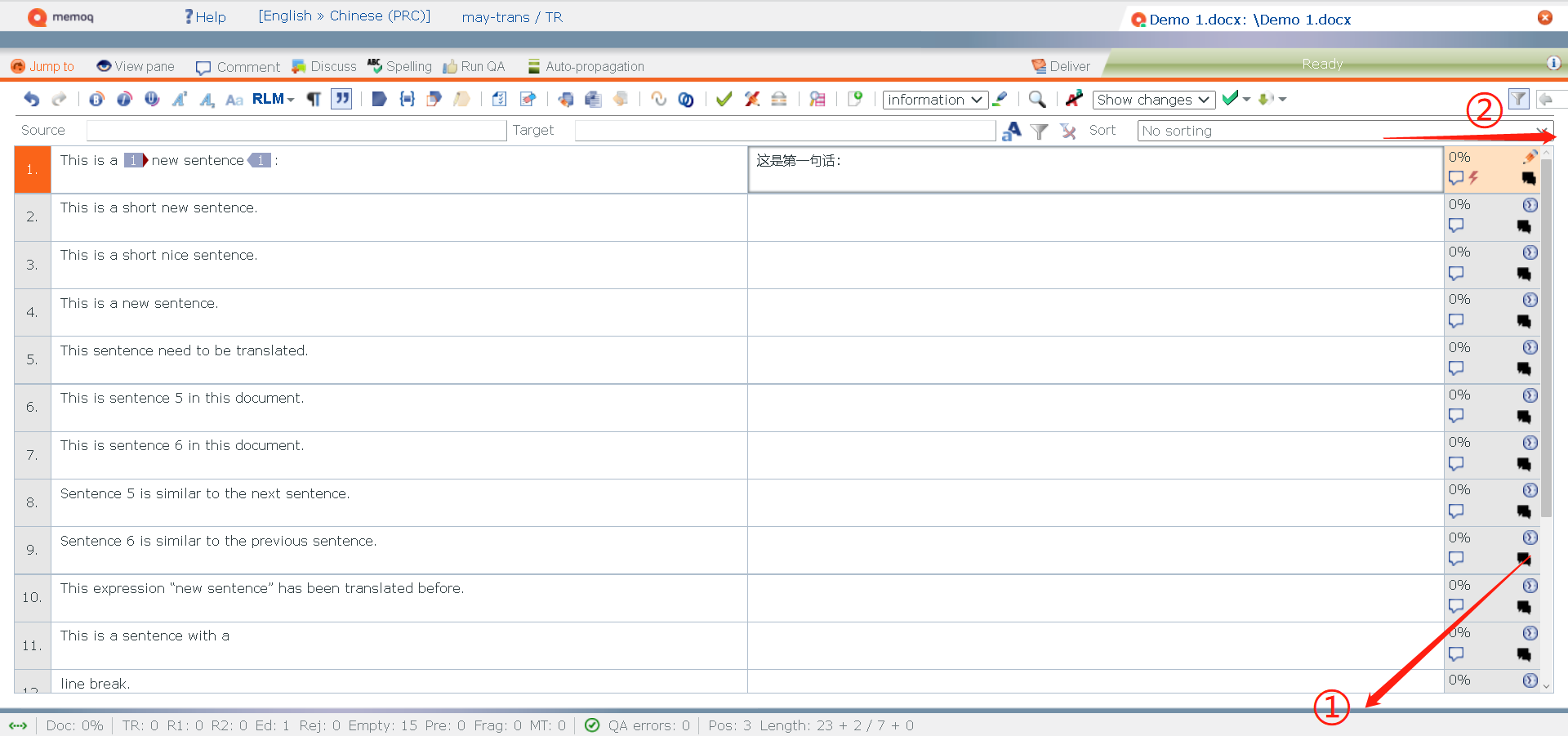Expand arrow beside green check

(1246, 100)
